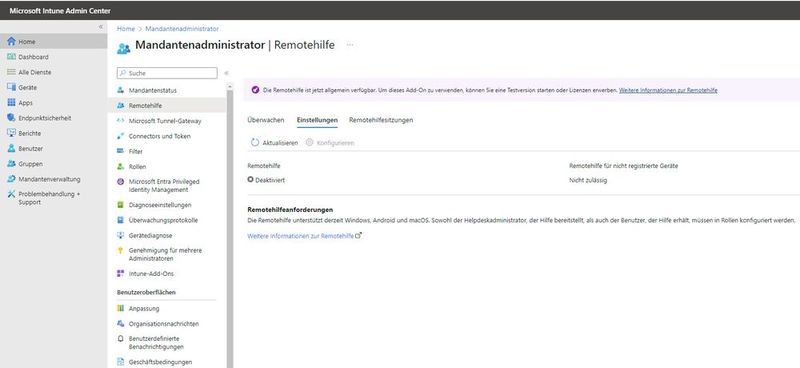The width and height of the screenshot is (800, 368).
Task: Open the Gruppen icon
Action: 11,164
